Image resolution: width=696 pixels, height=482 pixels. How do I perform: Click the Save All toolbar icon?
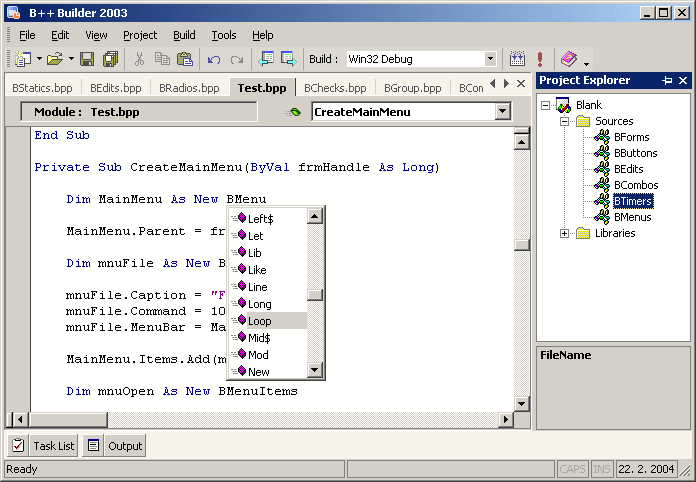pos(110,59)
